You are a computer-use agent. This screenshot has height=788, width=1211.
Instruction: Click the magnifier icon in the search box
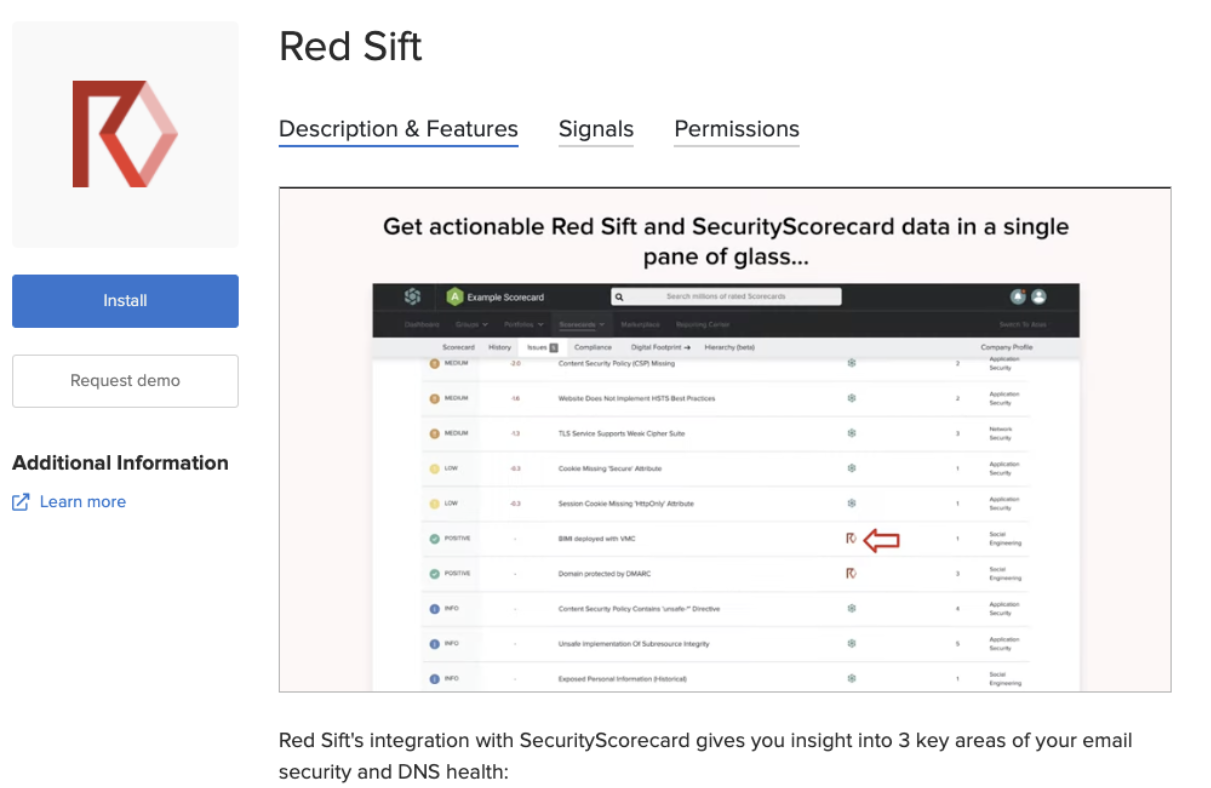[620, 297]
